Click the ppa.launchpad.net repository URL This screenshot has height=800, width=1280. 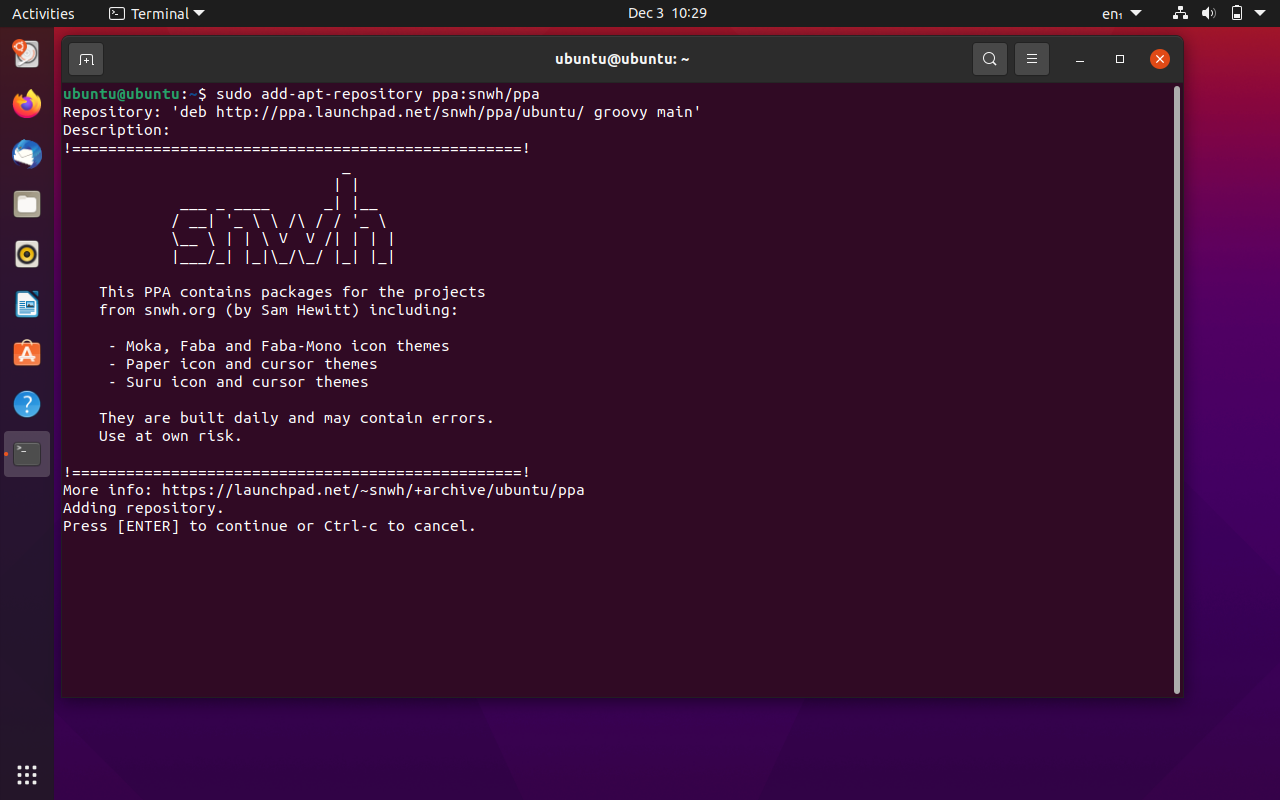(400, 112)
